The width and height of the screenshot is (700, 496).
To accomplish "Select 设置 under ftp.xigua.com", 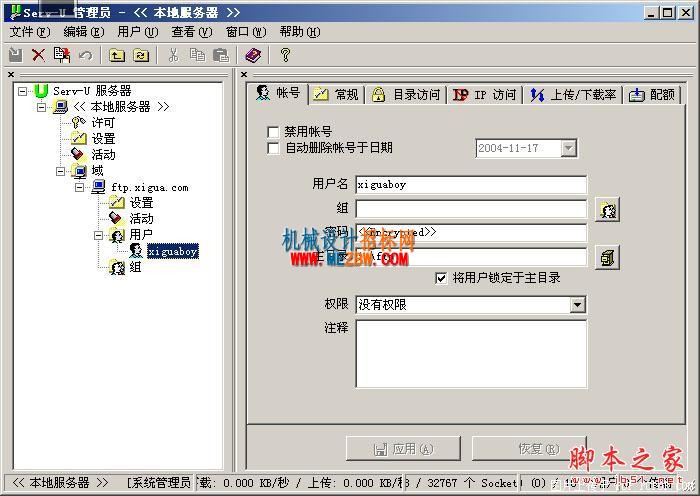I will point(142,203).
